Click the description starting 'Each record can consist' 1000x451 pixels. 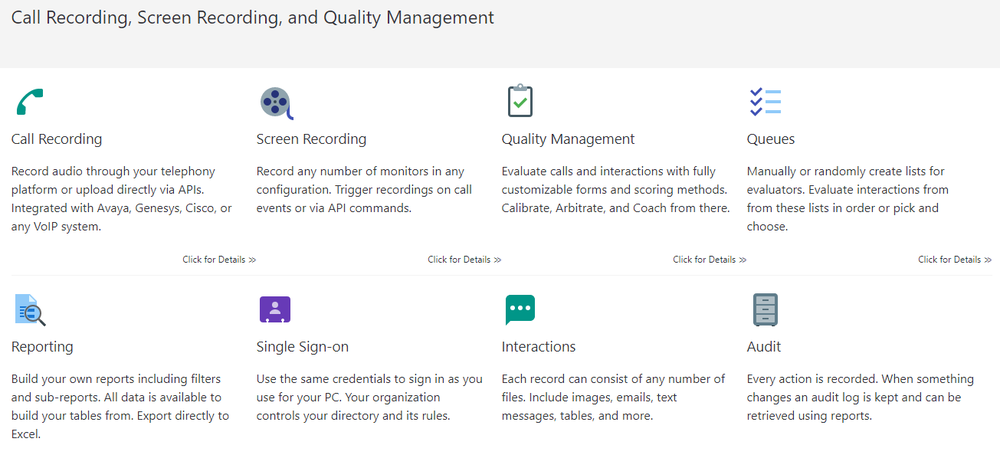click(x=613, y=397)
